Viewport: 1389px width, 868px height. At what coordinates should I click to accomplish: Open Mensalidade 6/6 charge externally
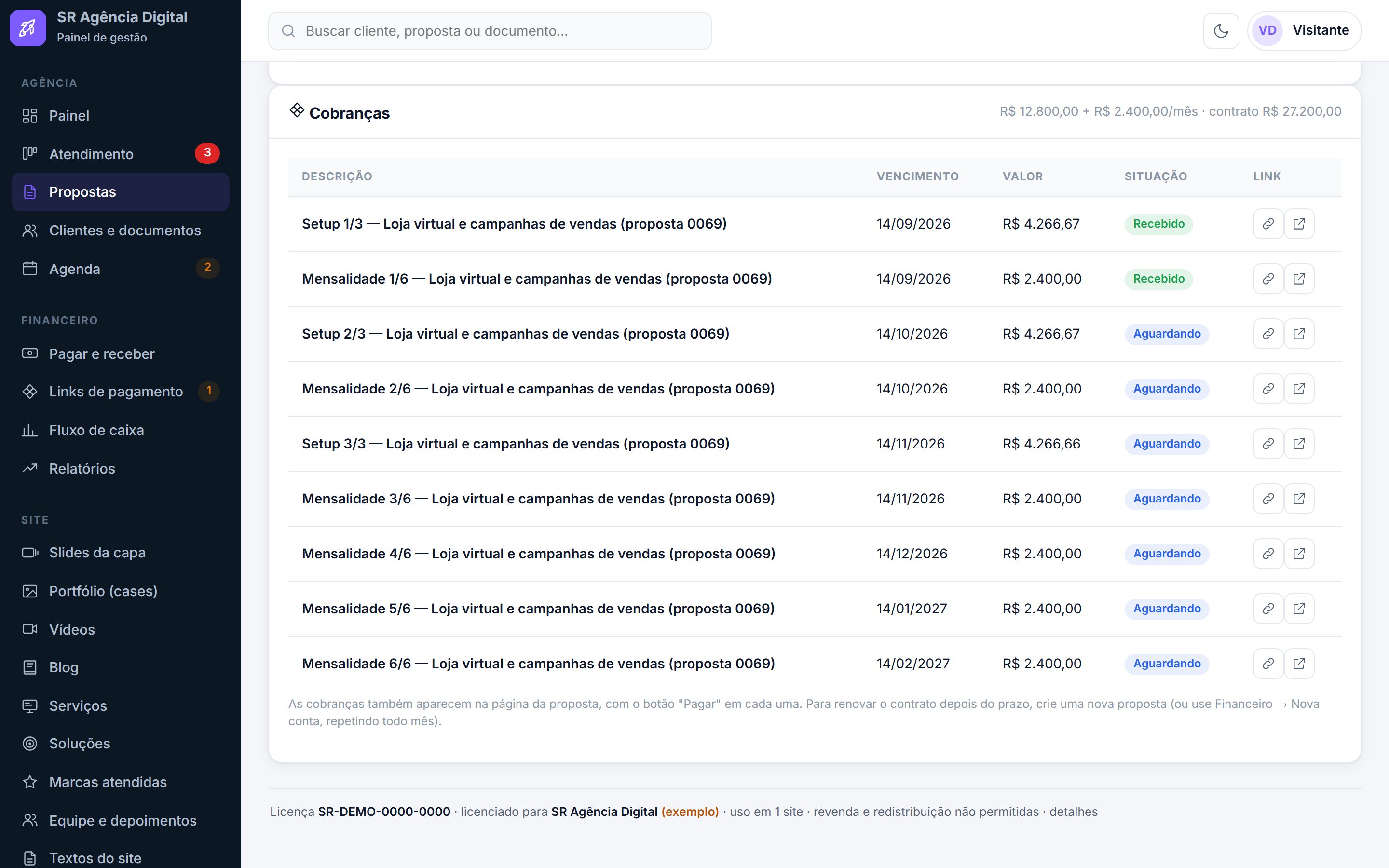1299,664
